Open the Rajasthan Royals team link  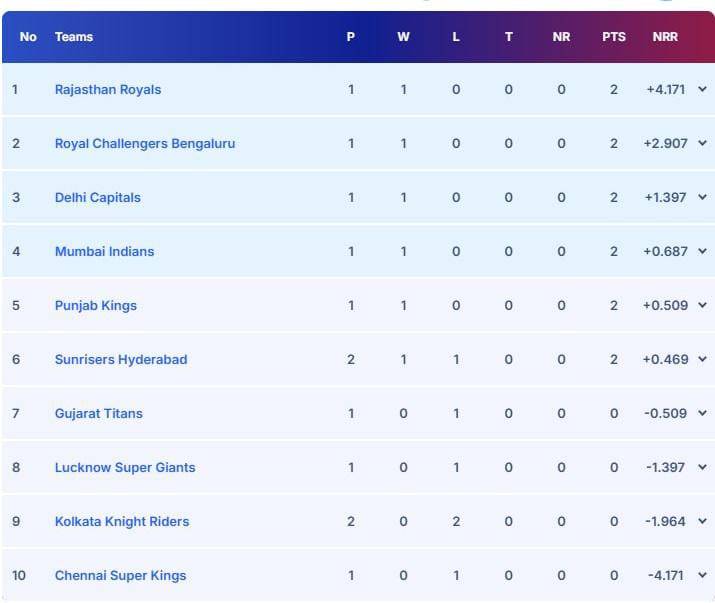[x=108, y=89]
